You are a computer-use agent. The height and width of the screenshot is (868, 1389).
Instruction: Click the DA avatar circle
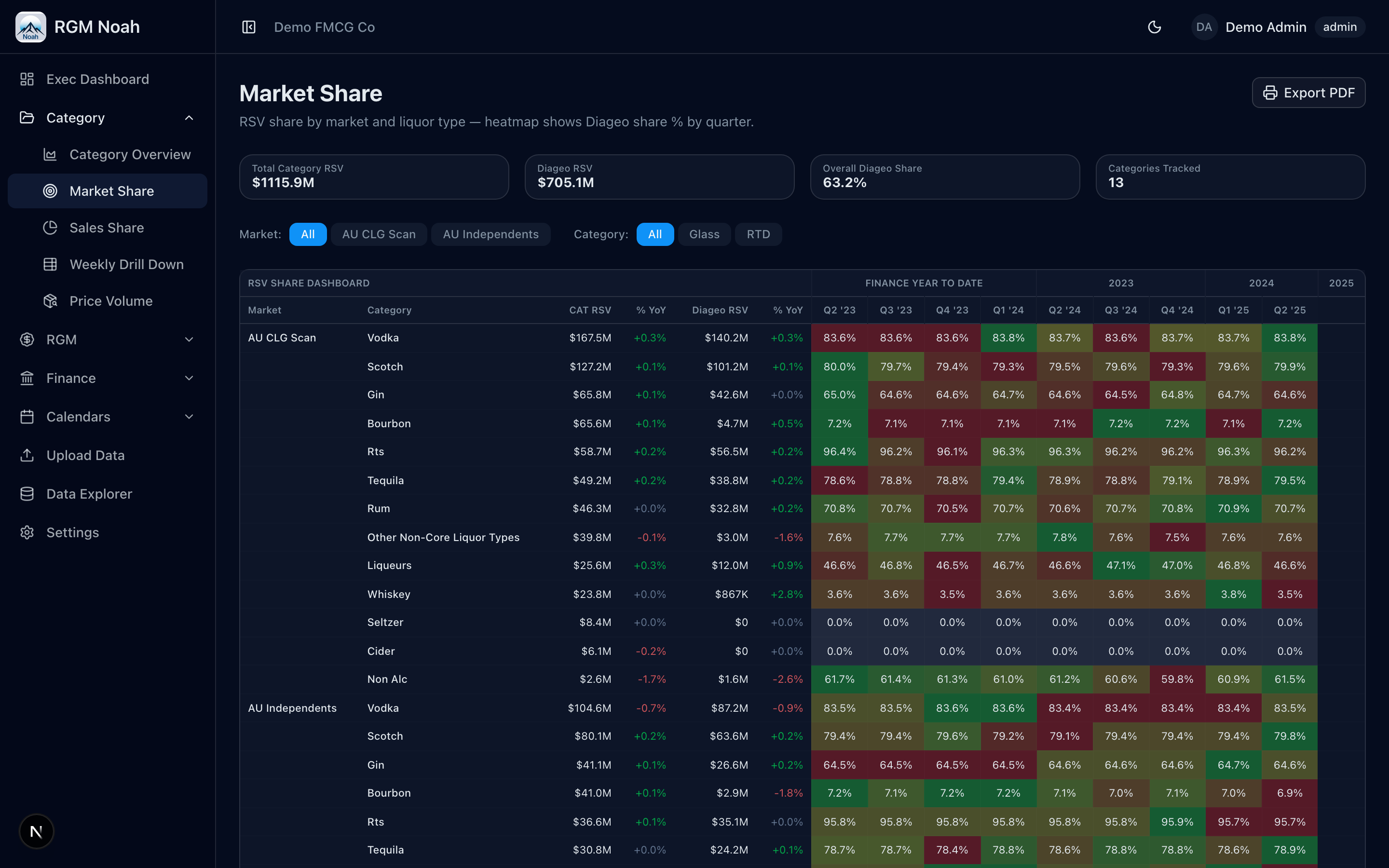click(1204, 27)
